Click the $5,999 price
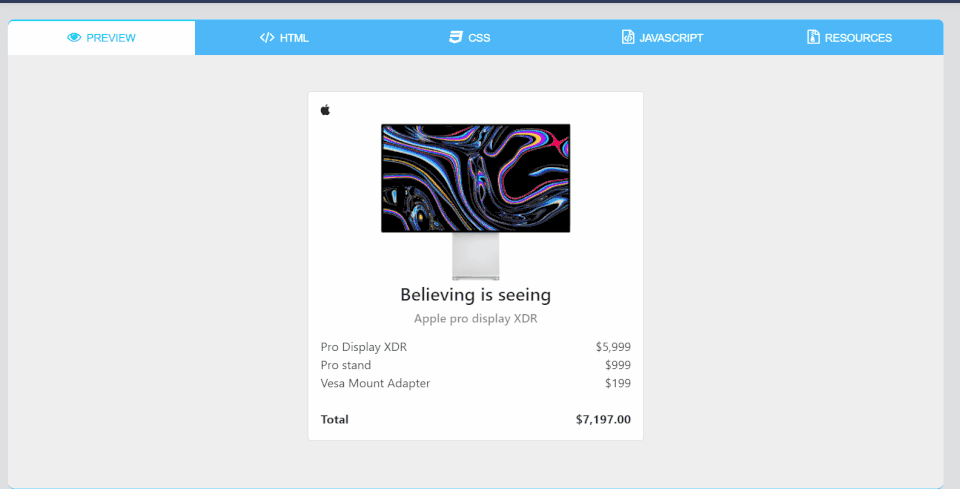The image size is (960, 489). [613, 347]
